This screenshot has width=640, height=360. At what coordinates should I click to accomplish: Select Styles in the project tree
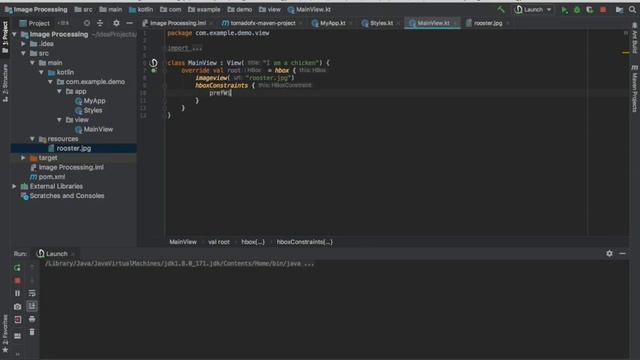[x=93, y=110]
